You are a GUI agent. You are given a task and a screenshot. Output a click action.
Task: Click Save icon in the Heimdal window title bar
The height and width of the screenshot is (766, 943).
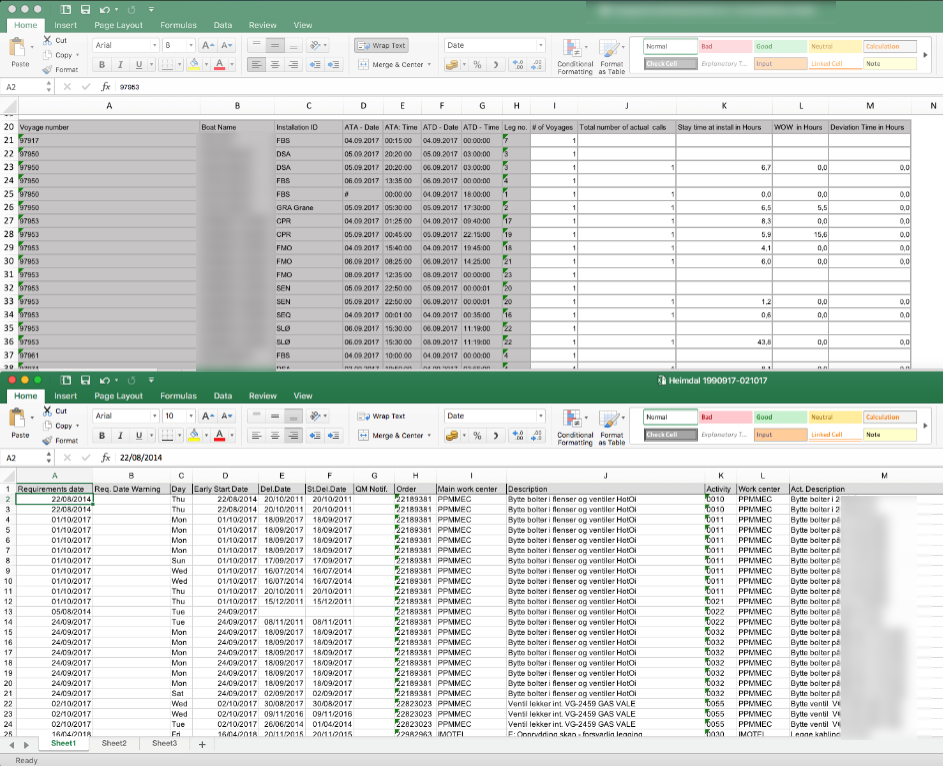tap(85, 380)
